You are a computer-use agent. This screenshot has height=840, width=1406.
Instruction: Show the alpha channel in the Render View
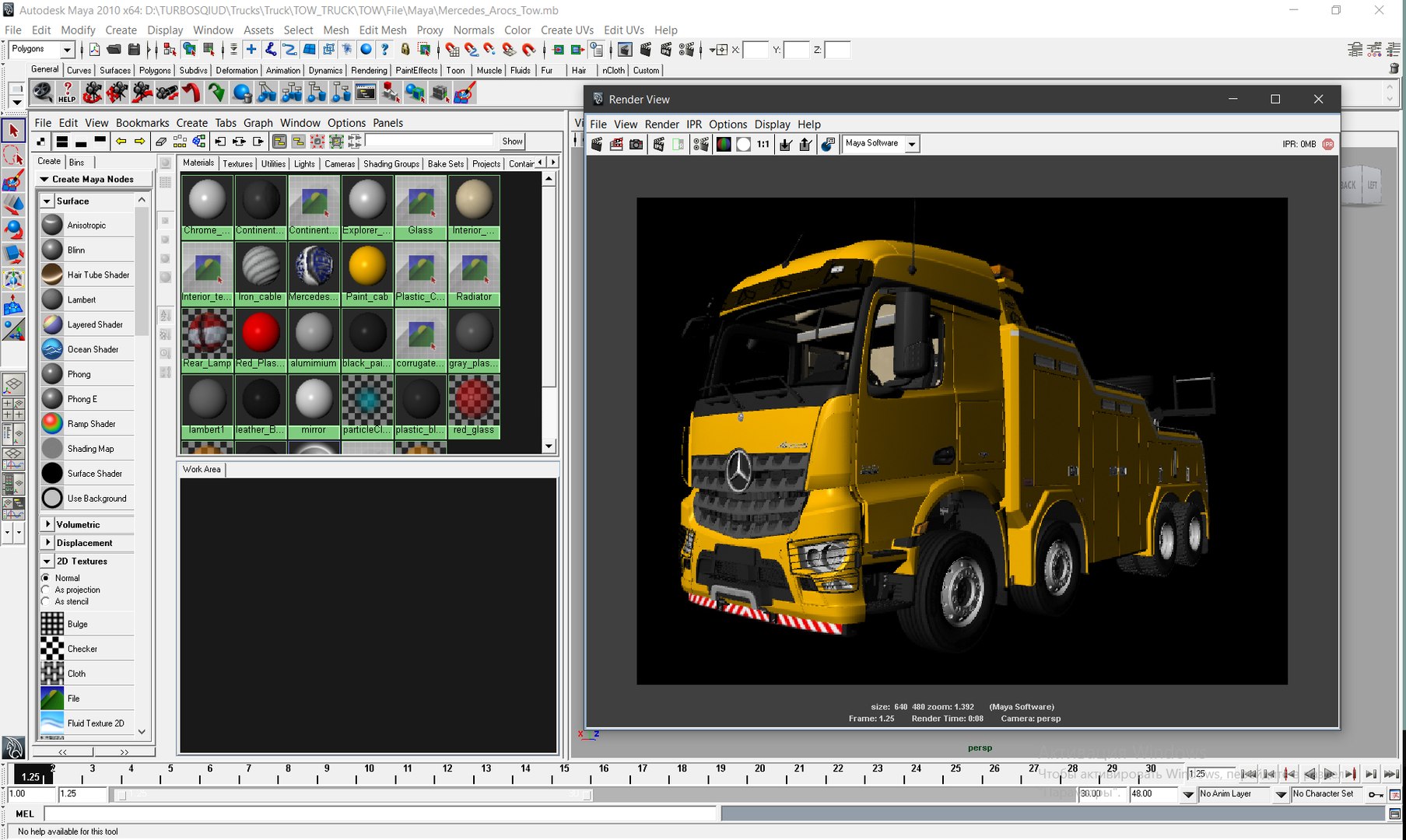tap(743, 144)
